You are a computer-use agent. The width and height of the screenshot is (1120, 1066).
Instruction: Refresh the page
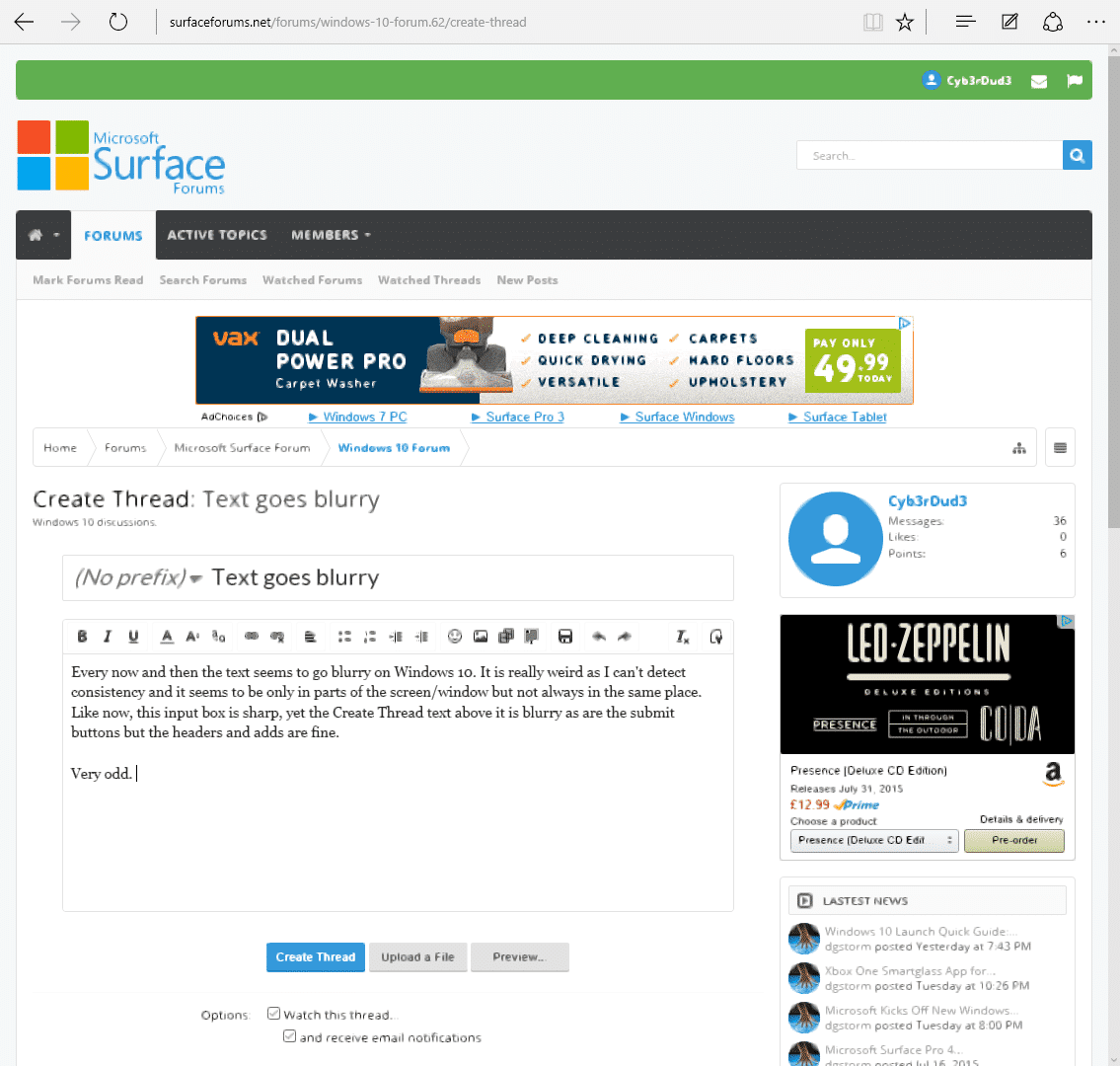click(x=117, y=22)
